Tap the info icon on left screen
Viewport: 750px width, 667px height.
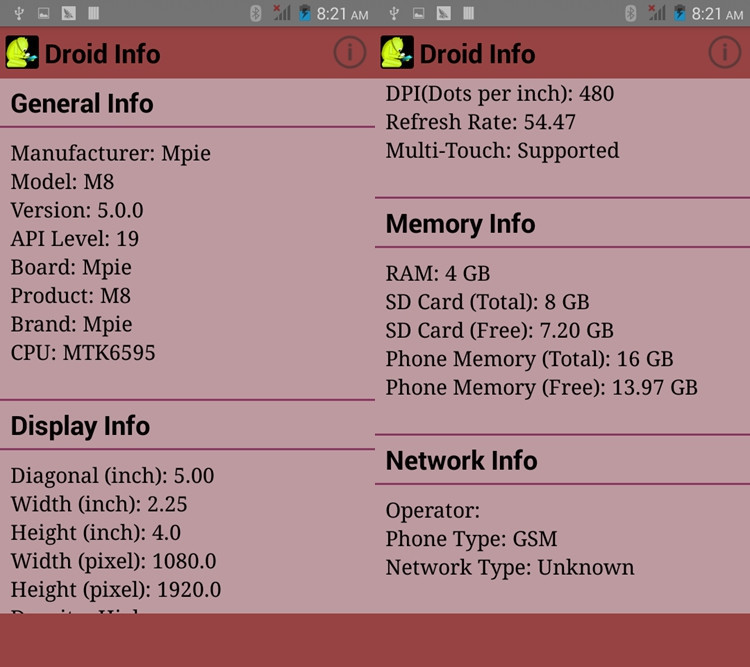[349, 53]
